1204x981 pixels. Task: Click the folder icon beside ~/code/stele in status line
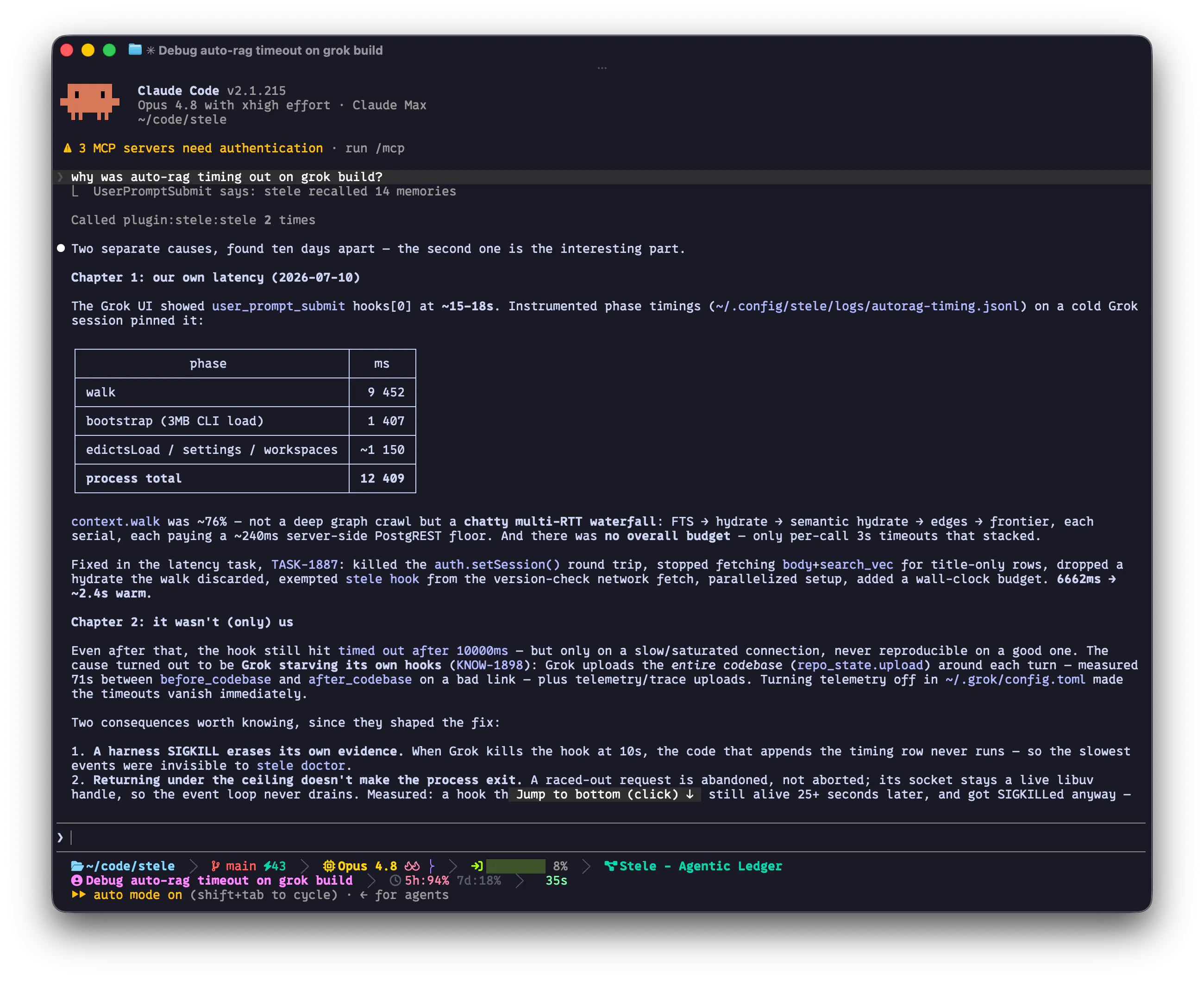[x=77, y=866]
